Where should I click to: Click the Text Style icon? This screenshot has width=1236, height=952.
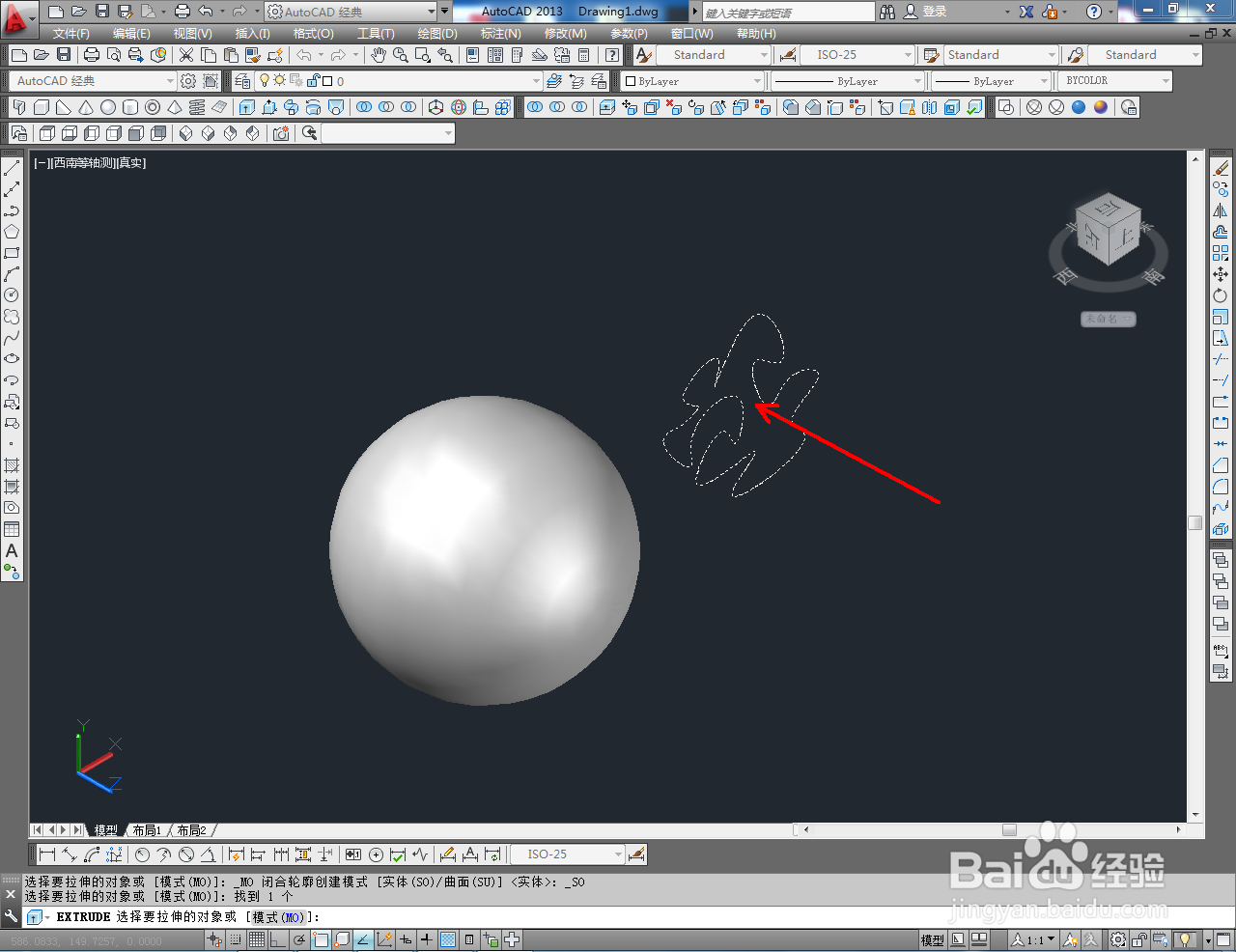(644, 55)
